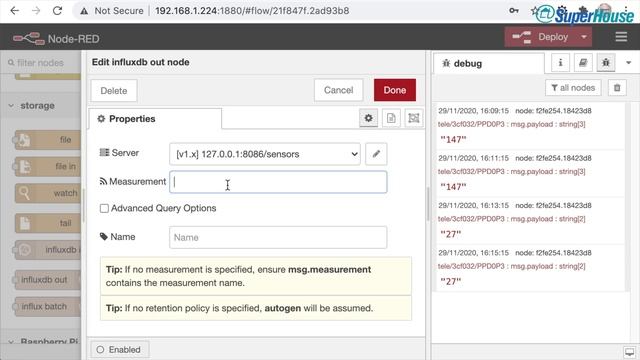Open node settings gear icon tab
This screenshot has height=360, width=640.
click(x=369, y=118)
